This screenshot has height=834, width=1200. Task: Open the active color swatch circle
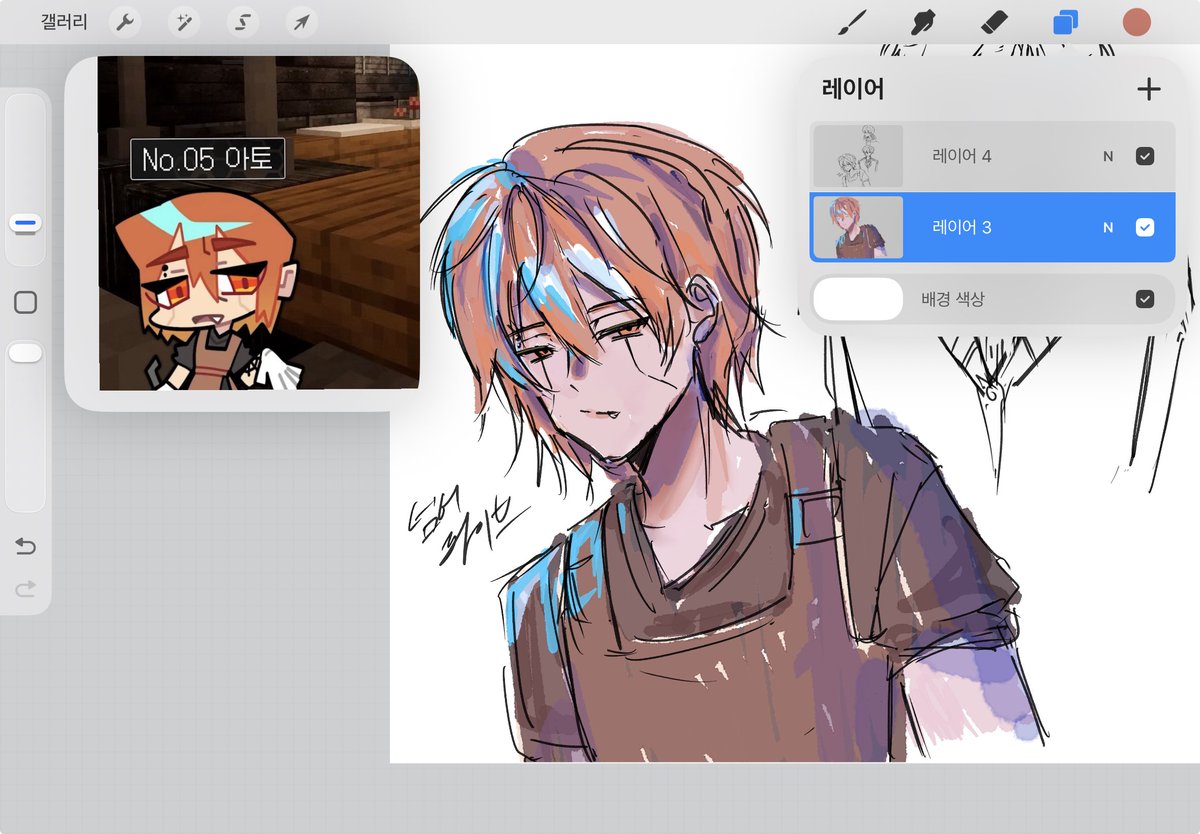click(1136, 22)
